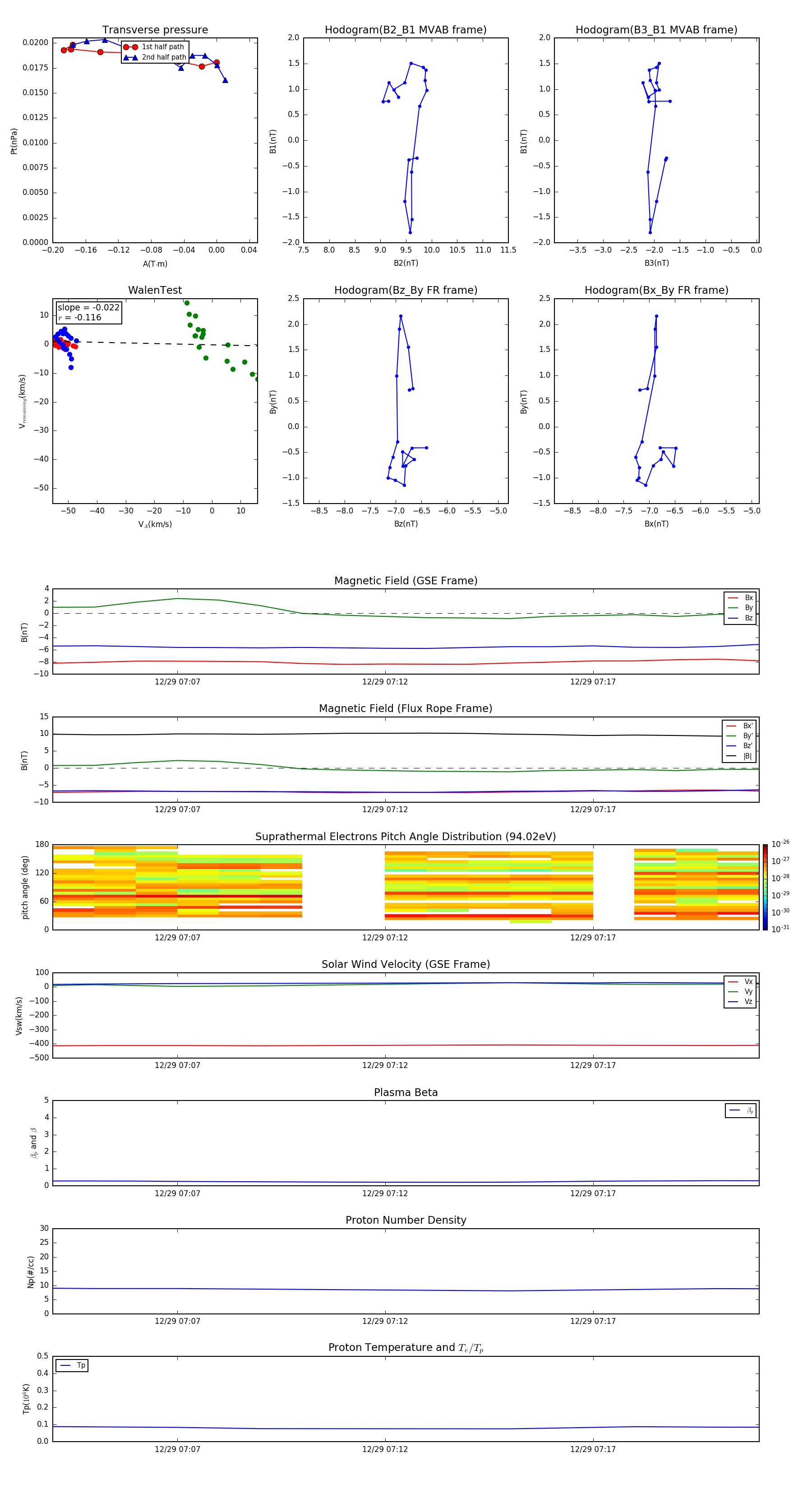Click the Bz entry in GSE field legend
Image resolution: width=812 pixels, height=1489 pixels.
(x=740, y=618)
